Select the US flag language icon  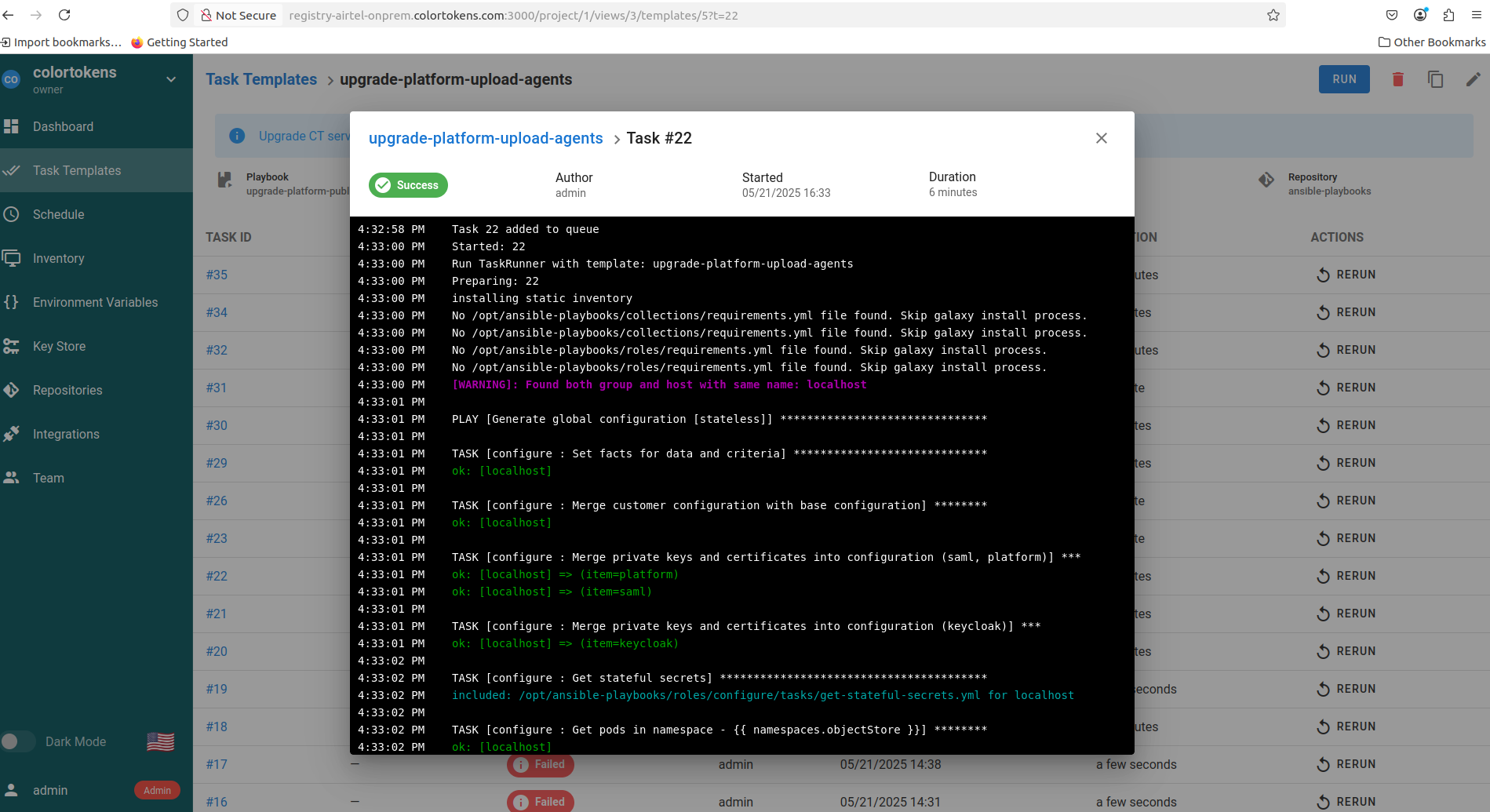160,741
